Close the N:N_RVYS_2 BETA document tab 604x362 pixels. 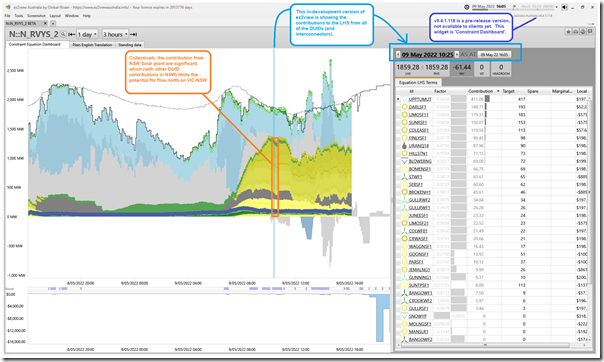pos(45,23)
